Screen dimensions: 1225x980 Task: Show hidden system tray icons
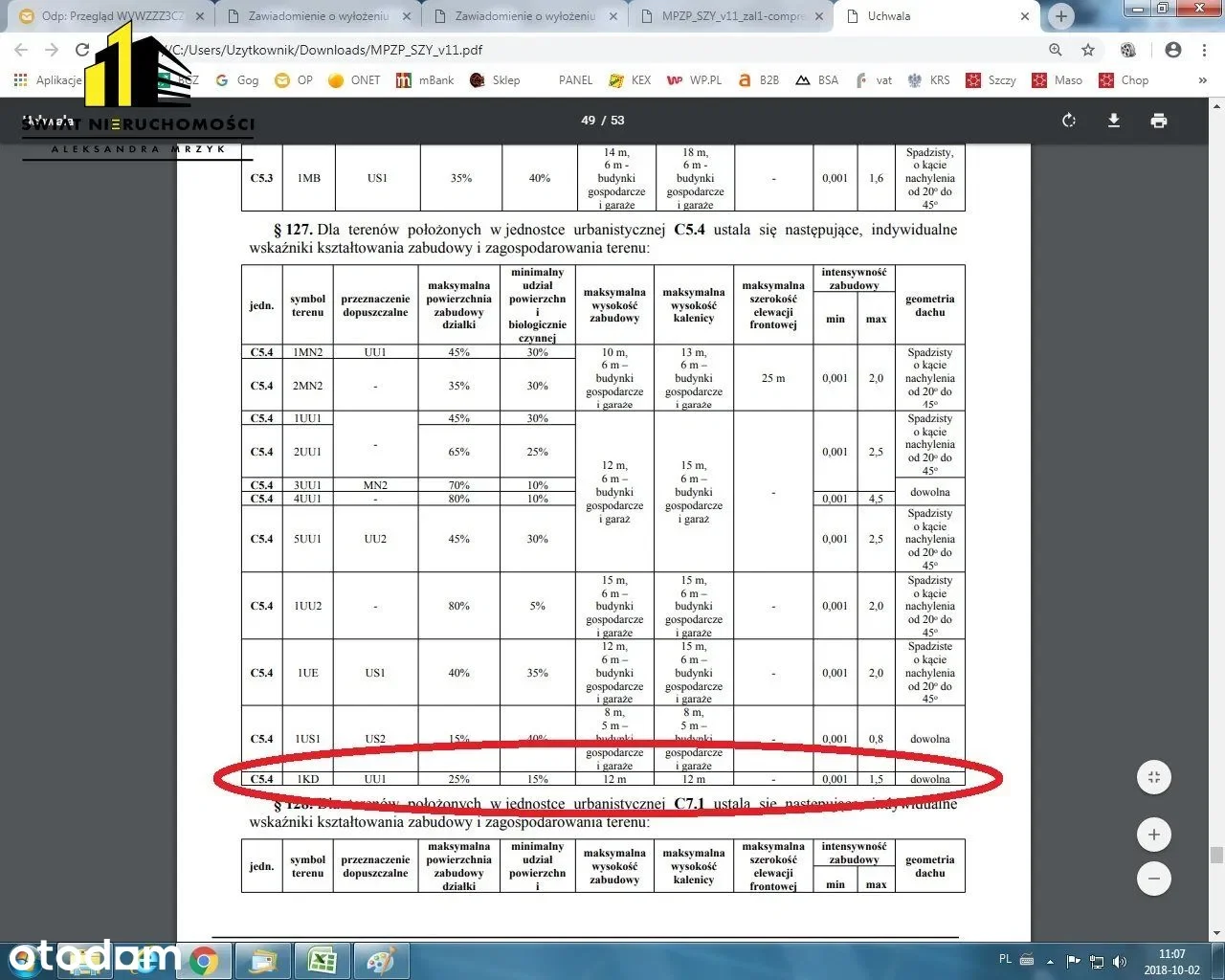click(x=1050, y=961)
